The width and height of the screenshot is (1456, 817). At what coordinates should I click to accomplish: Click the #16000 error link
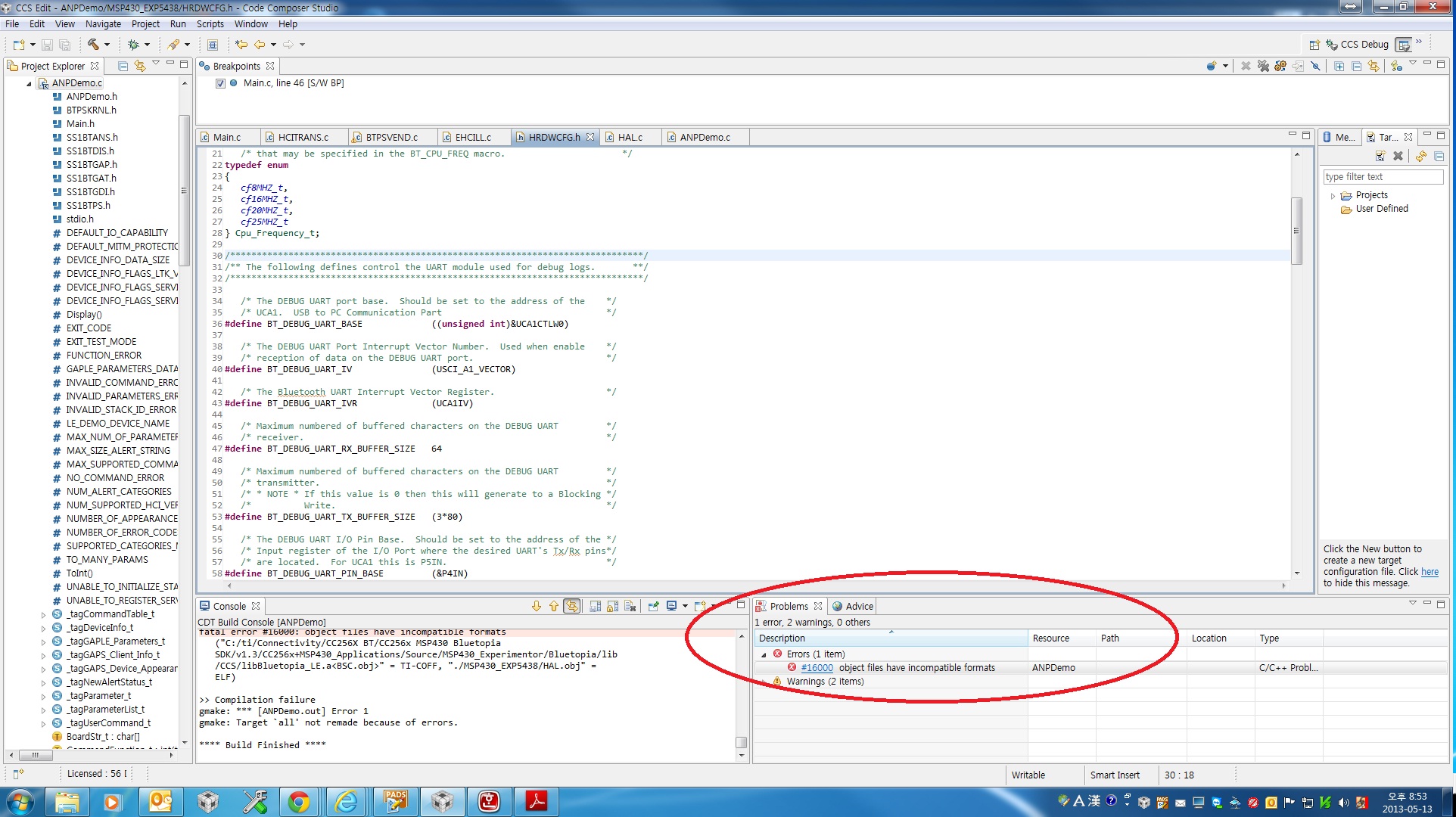click(x=817, y=668)
